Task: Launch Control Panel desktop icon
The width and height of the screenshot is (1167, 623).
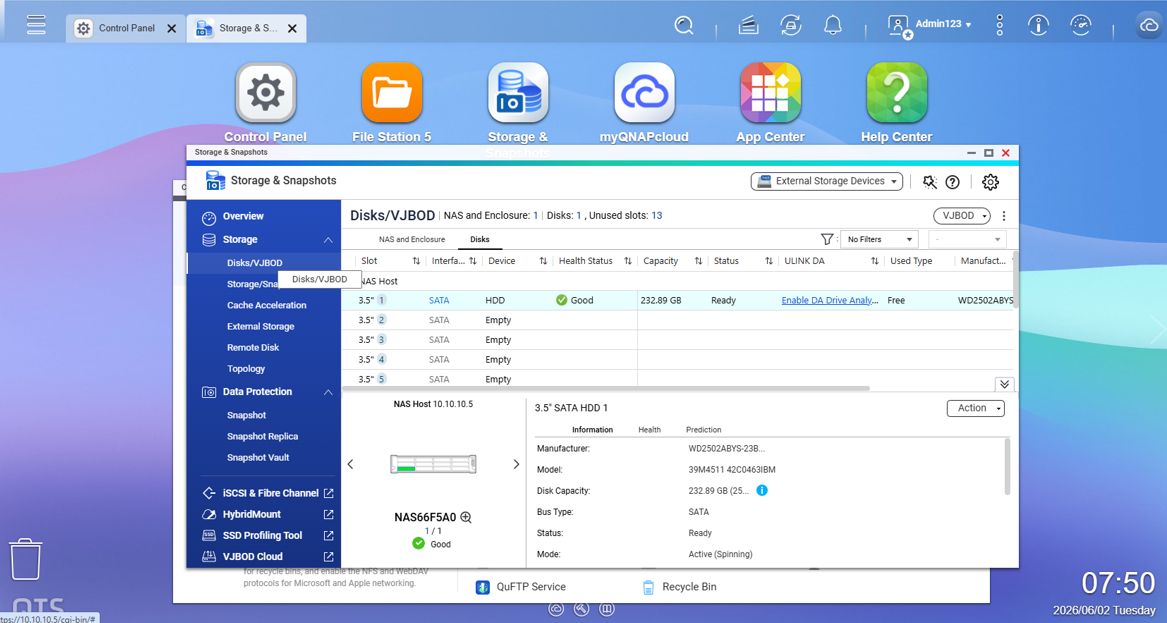Action: (266, 93)
